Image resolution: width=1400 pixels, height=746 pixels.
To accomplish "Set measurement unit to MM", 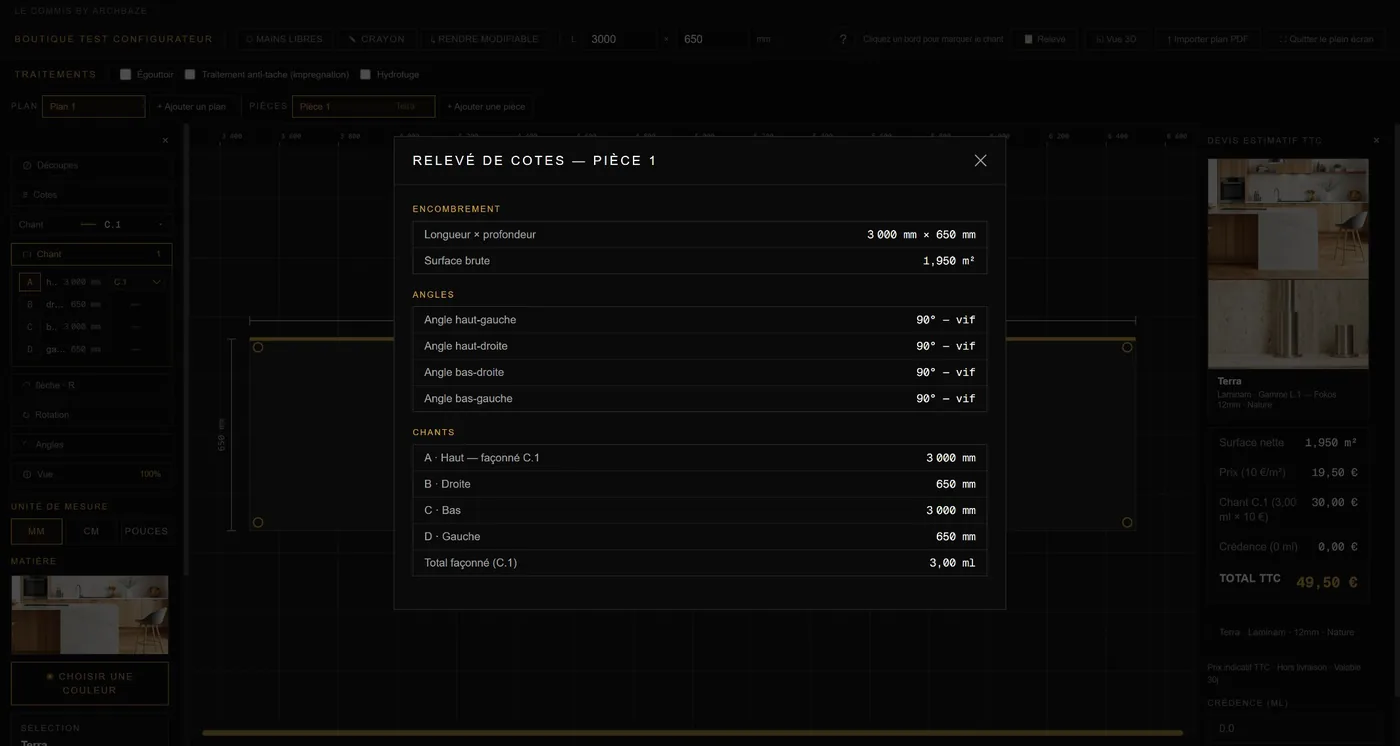I will [x=37, y=531].
